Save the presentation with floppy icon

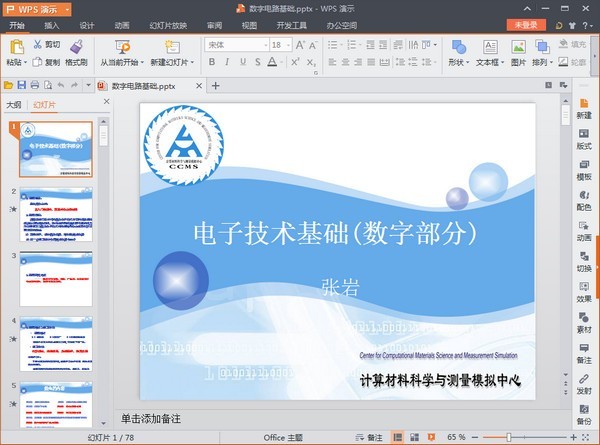[22, 85]
